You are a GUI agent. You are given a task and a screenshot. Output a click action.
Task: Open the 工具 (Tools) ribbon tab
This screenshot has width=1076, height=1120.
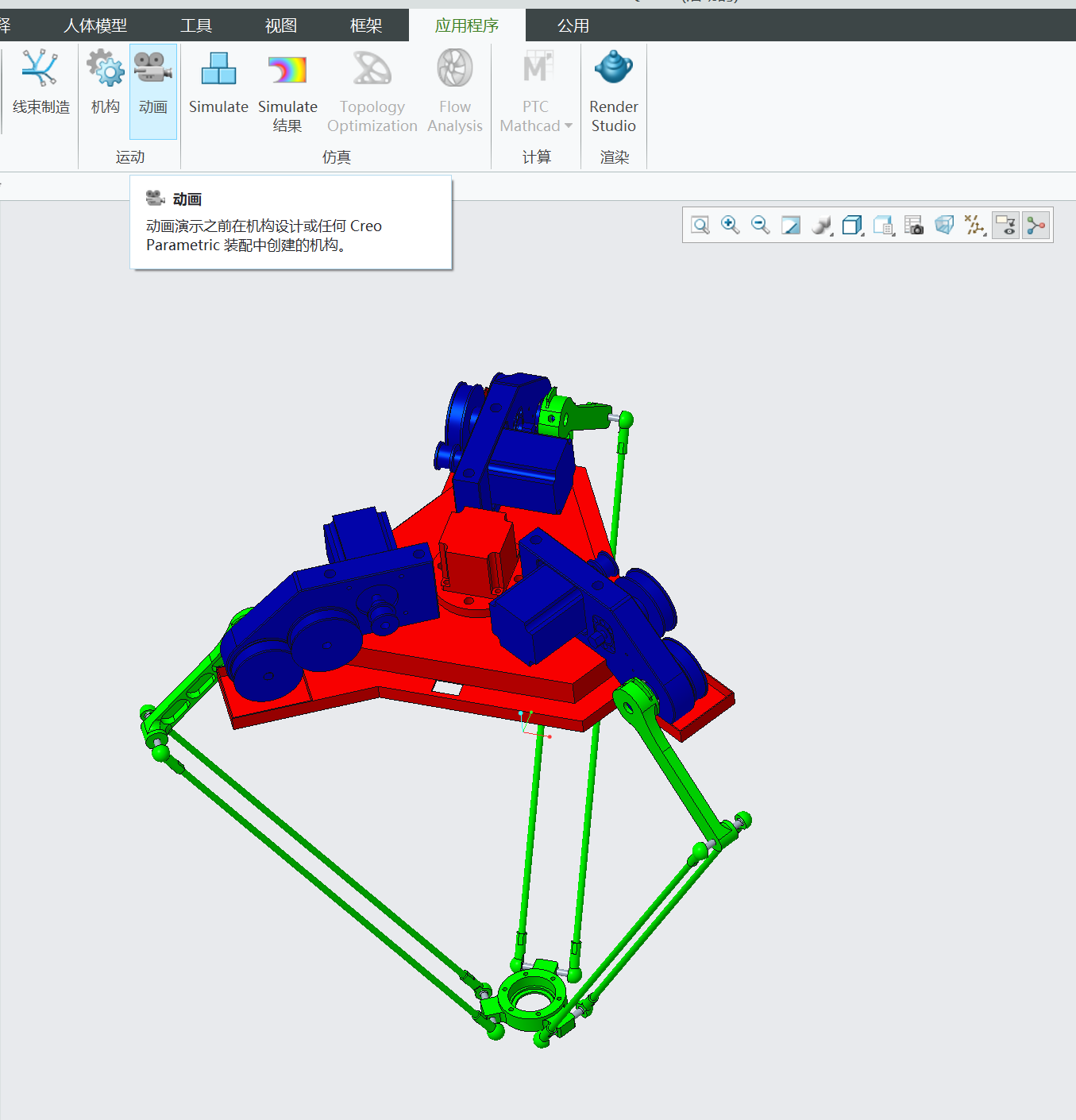196,25
